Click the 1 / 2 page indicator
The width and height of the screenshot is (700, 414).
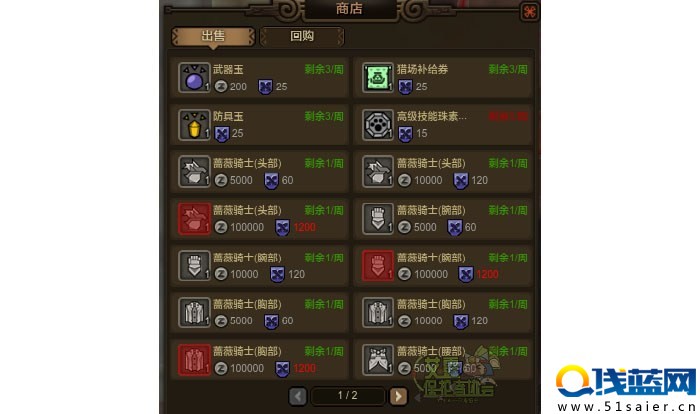347,396
